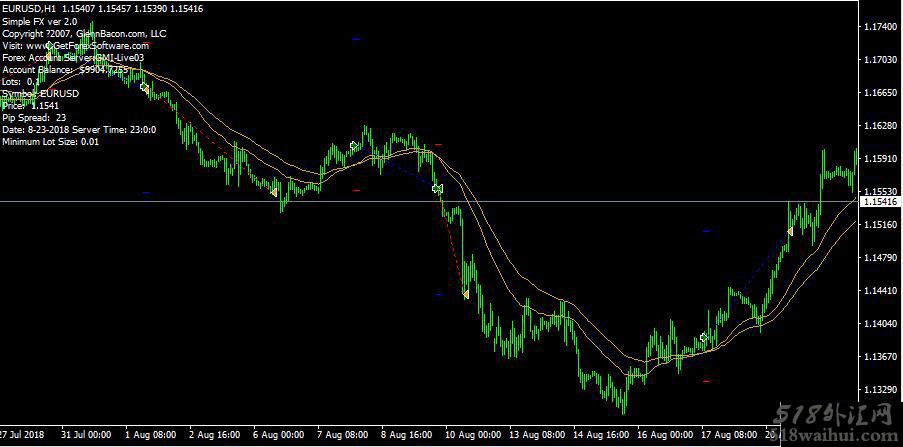Click the exit arrow at the 1.15160 level
This screenshot has height=447, width=903.
(789, 231)
